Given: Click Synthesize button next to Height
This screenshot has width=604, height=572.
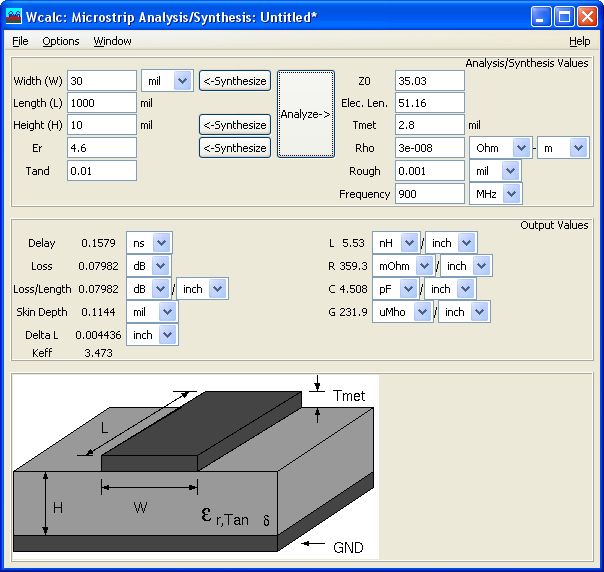Looking at the screenshot, I should point(235,125).
